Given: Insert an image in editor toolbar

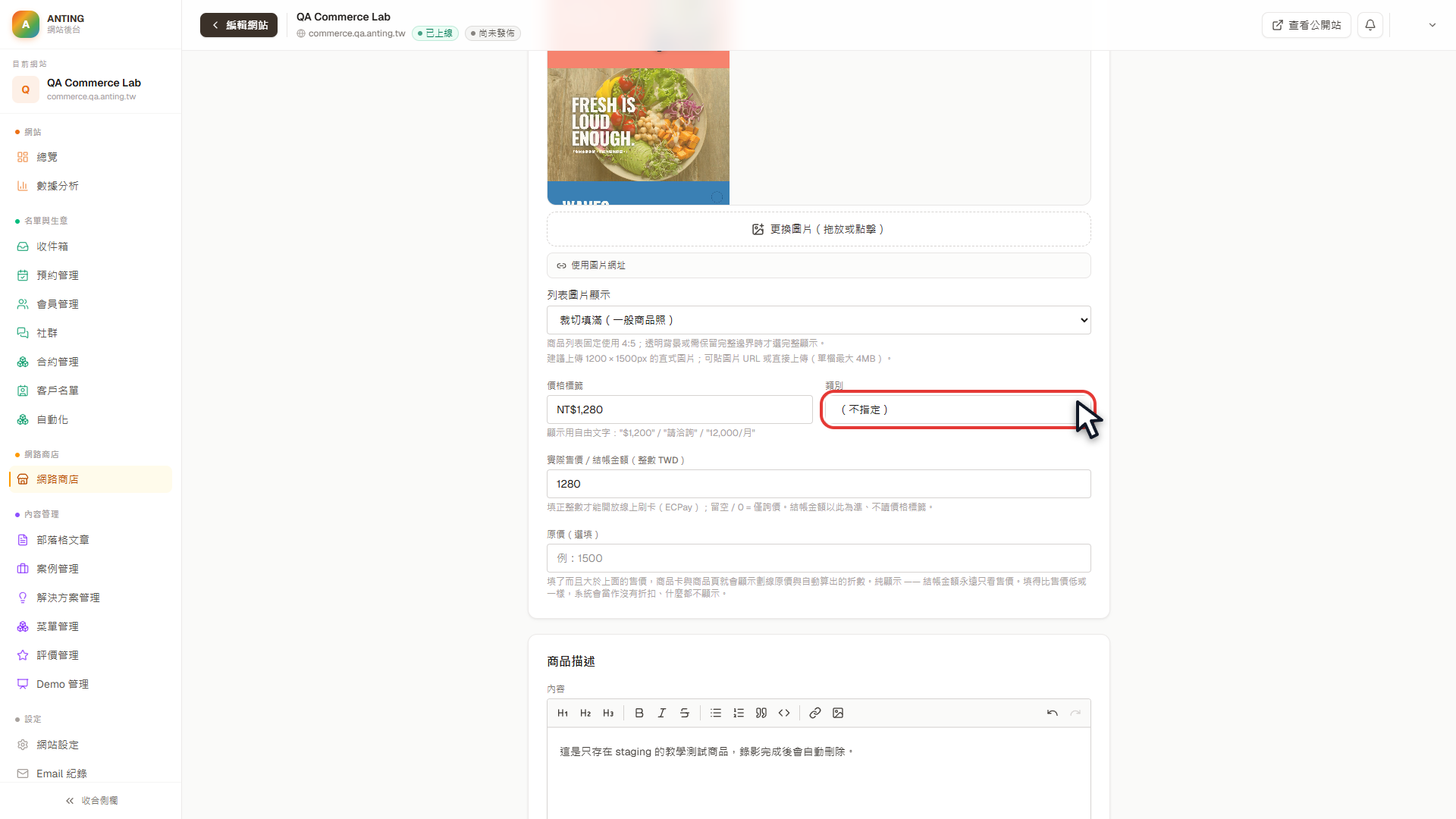Looking at the screenshot, I should tap(838, 713).
